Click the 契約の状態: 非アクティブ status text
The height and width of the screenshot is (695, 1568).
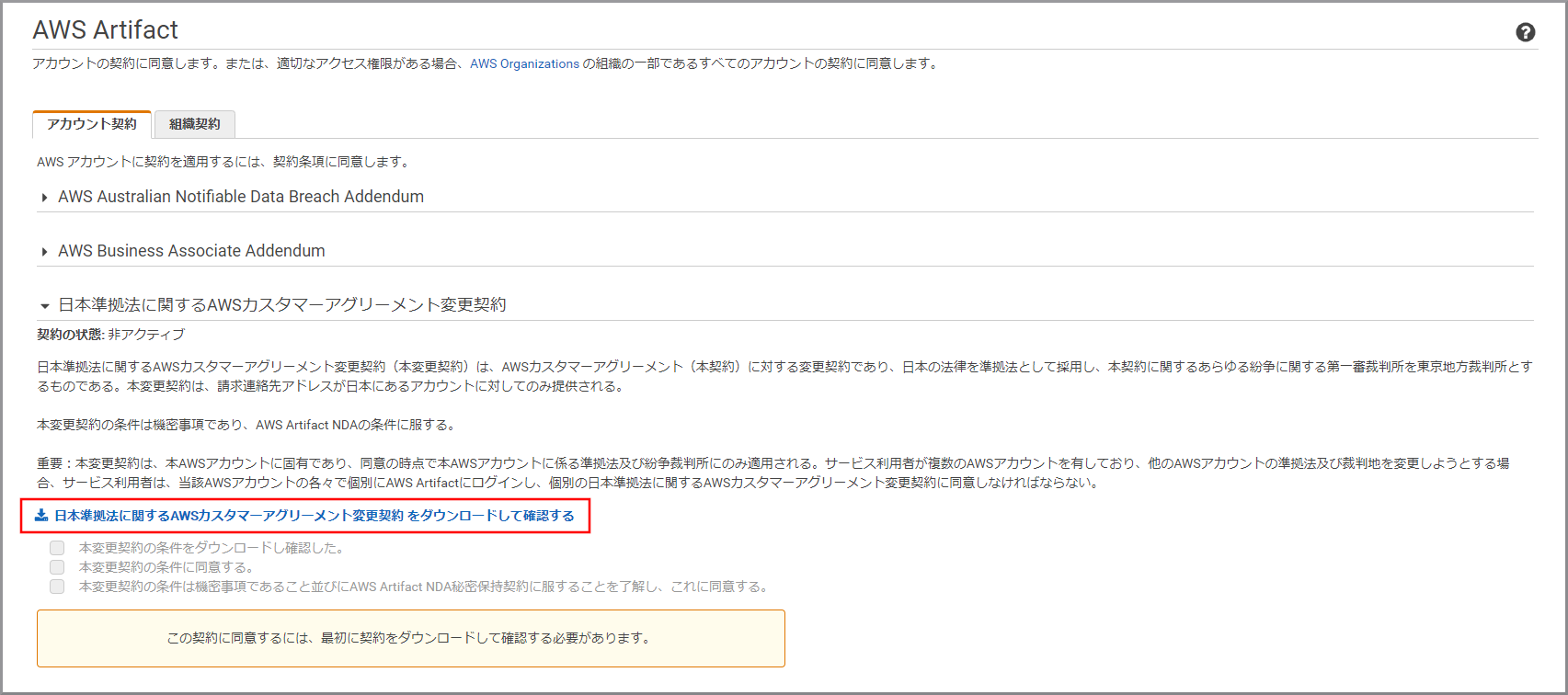pos(111,335)
